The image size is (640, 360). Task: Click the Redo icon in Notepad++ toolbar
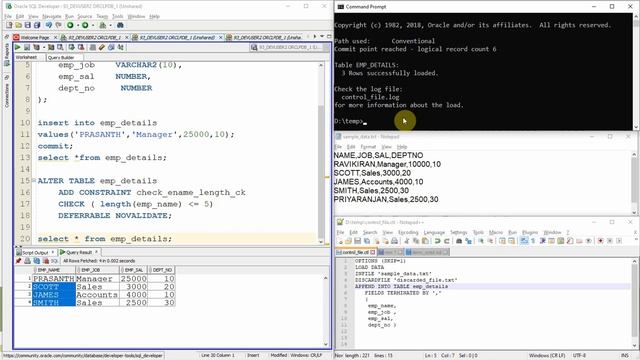click(x=447, y=241)
